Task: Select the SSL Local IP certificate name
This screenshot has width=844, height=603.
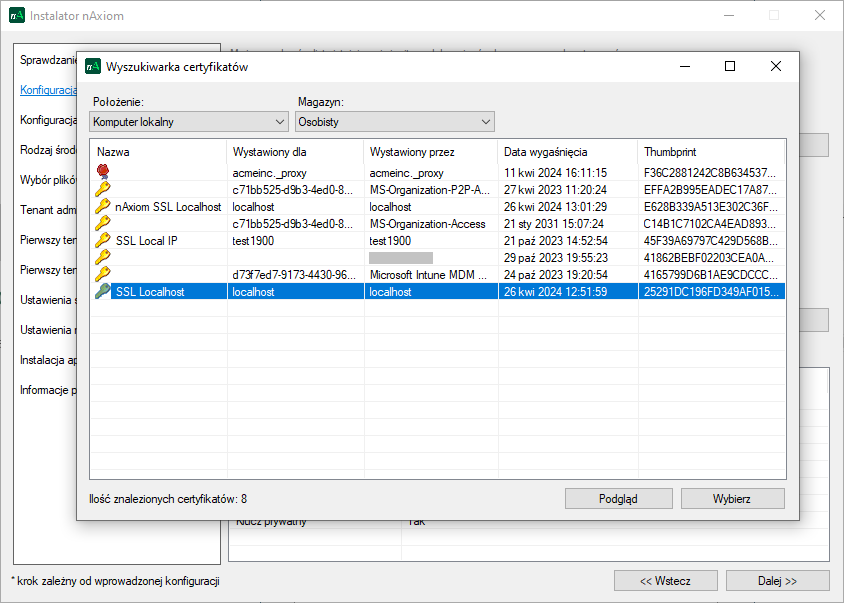Action: [146, 241]
